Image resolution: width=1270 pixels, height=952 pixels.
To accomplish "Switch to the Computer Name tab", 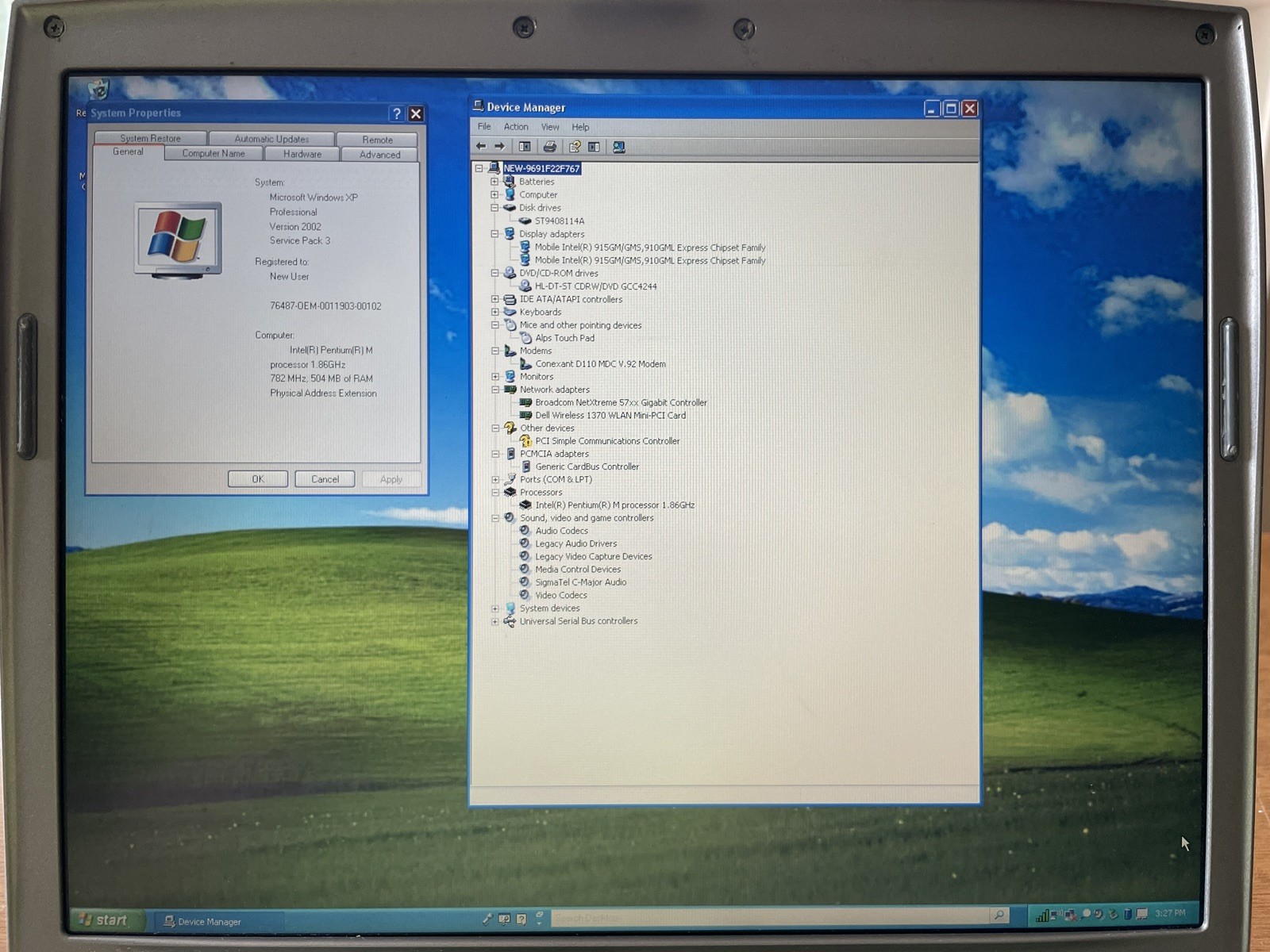I will (x=214, y=153).
